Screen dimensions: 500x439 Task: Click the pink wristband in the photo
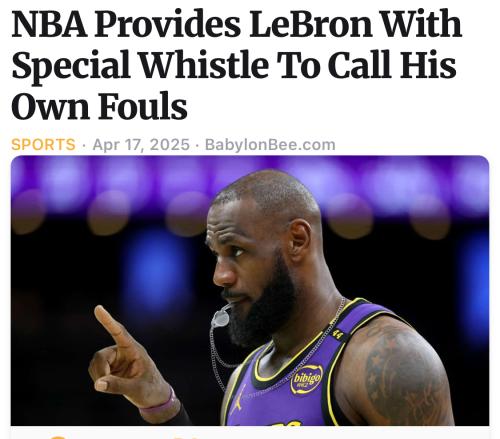159,405
